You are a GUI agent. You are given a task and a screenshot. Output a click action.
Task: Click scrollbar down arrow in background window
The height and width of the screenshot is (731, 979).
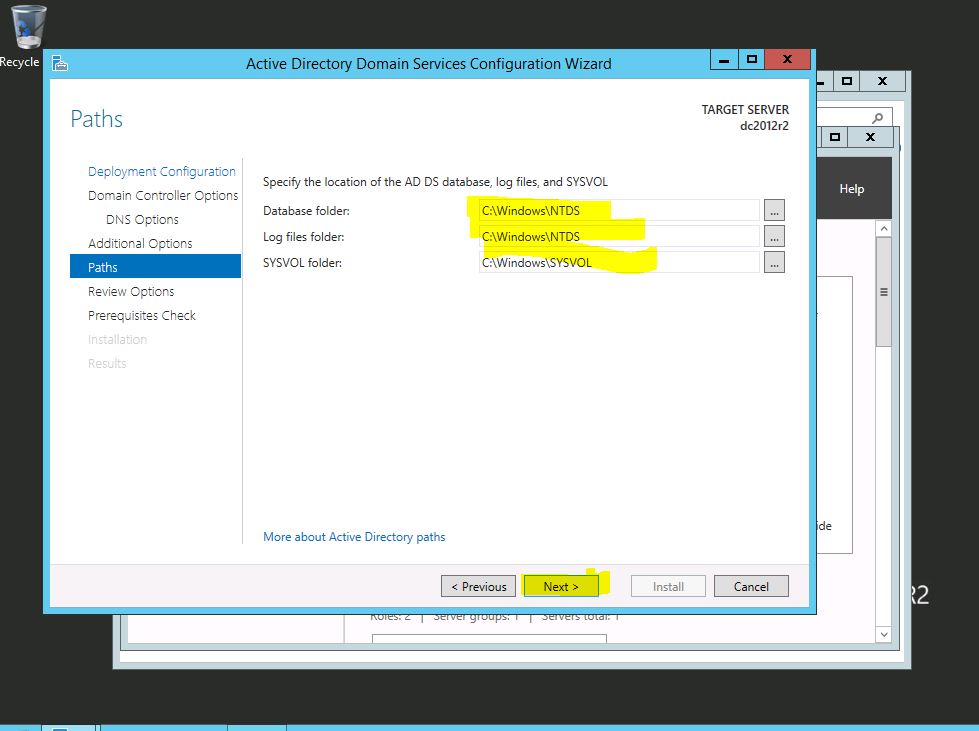[883, 634]
